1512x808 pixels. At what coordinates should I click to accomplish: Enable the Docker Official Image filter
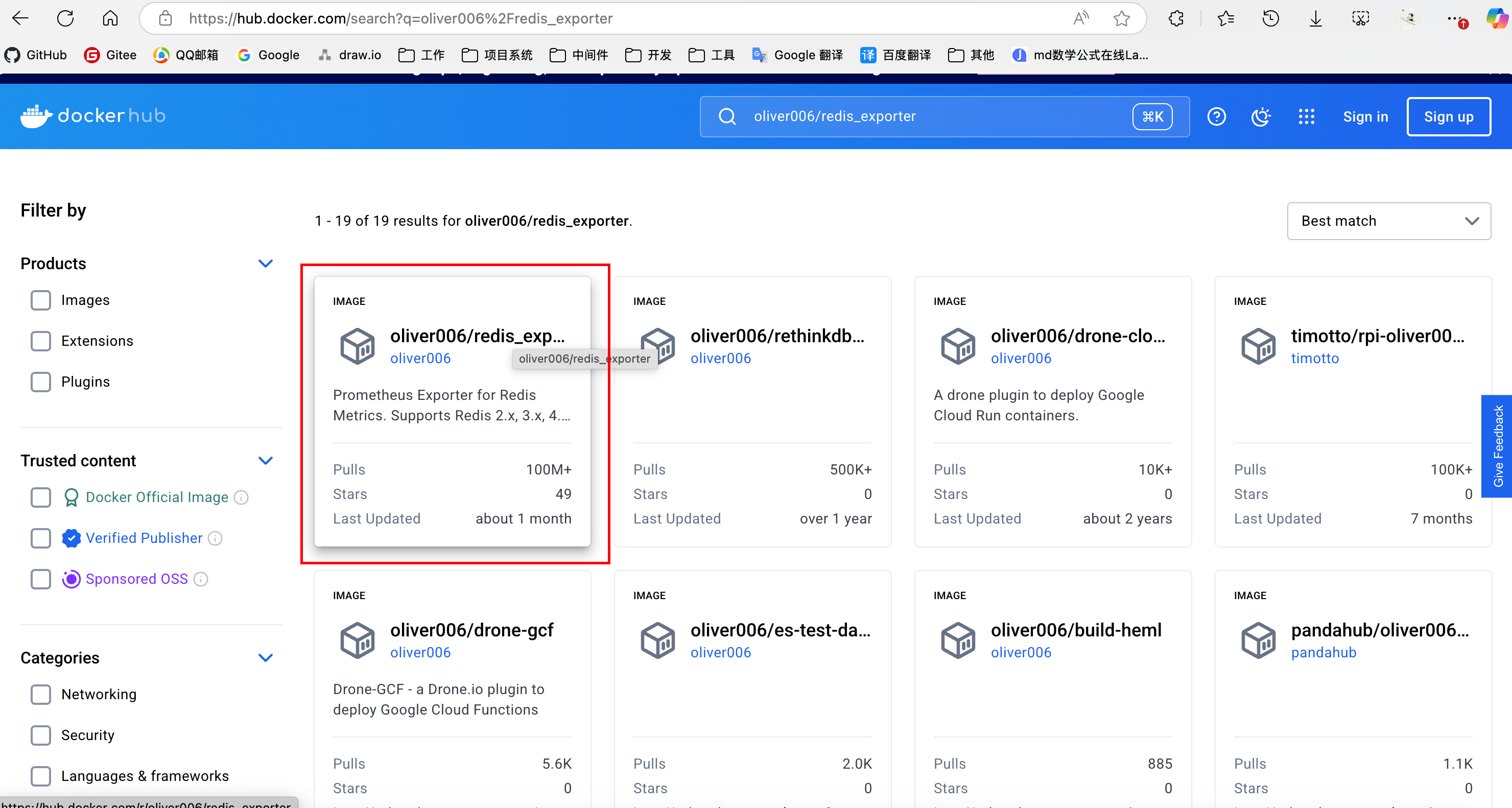click(x=40, y=497)
